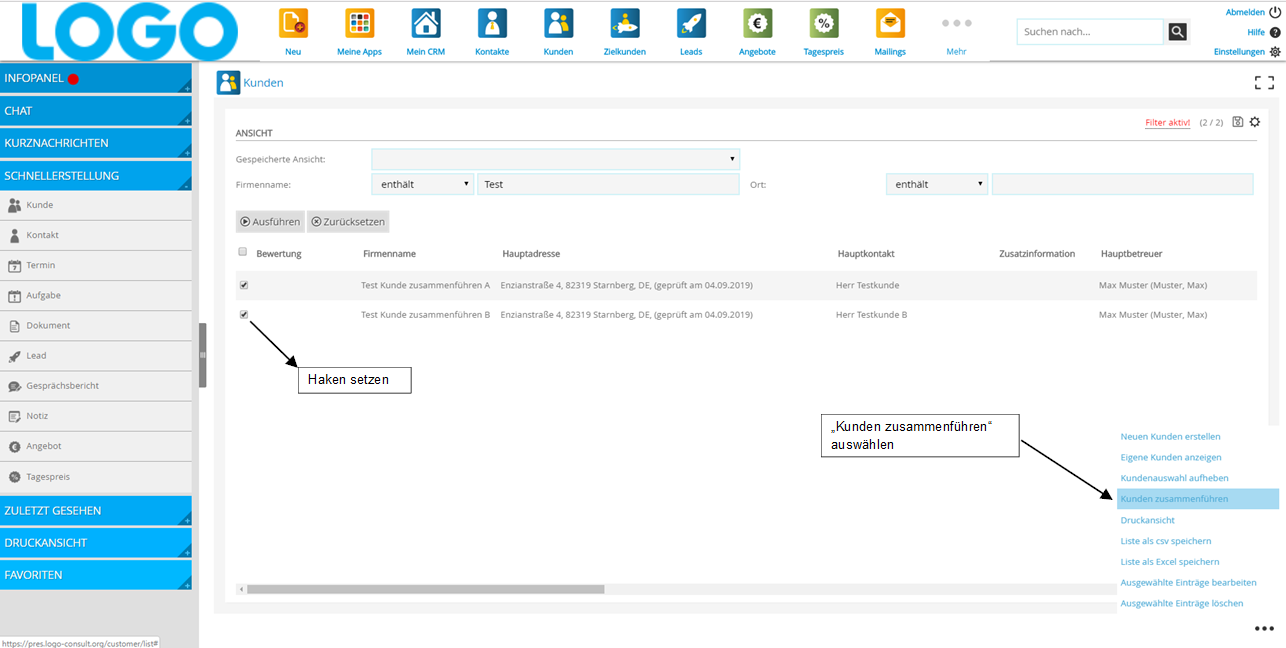
Task: Open Angebote euro icon in toolbar
Action: coord(757,23)
